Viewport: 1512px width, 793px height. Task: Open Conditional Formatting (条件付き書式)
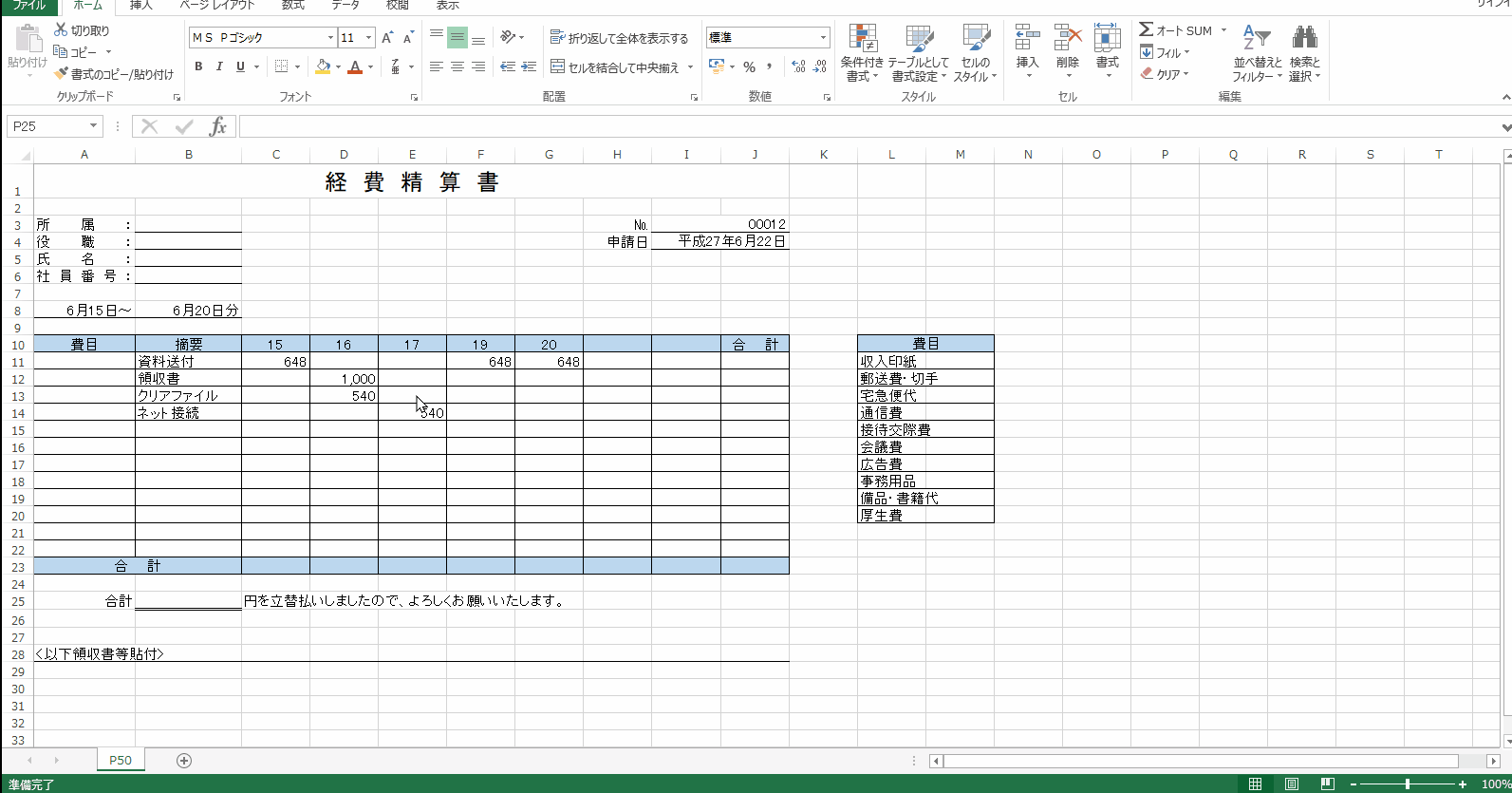[x=862, y=53]
